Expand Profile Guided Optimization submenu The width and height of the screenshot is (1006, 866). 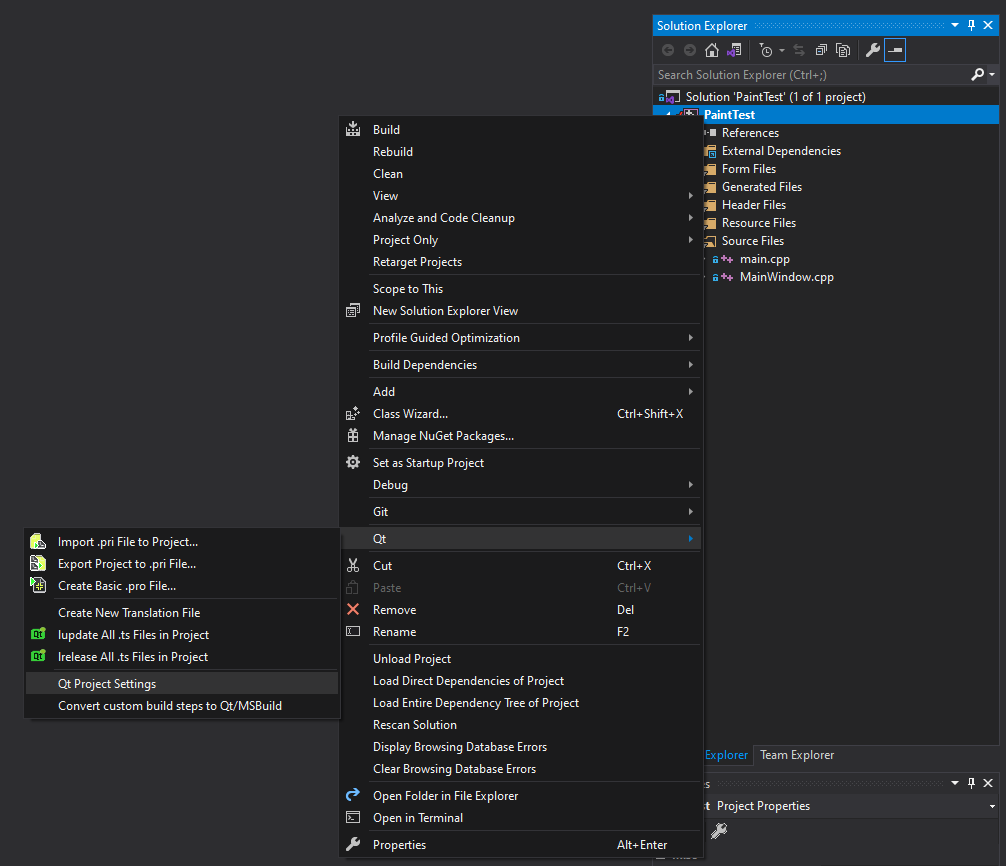521,338
